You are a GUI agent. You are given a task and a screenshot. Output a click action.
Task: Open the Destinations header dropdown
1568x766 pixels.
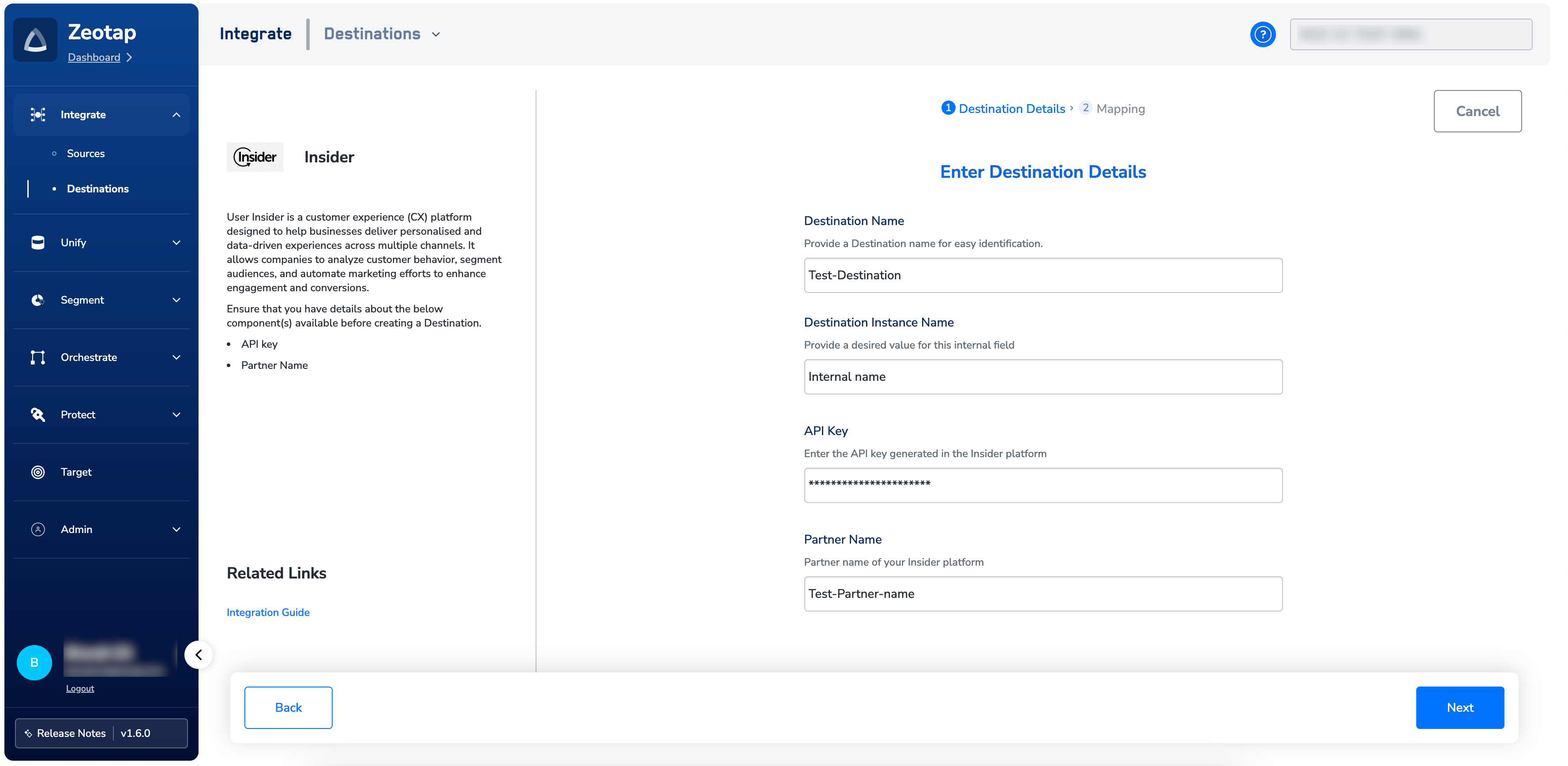click(x=382, y=34)
